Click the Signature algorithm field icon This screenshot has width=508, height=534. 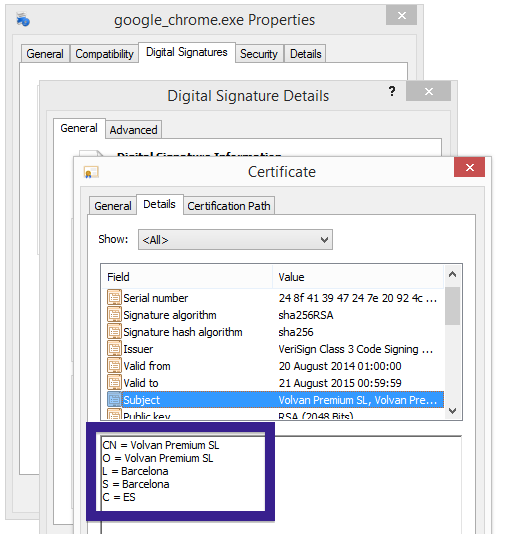114,315
